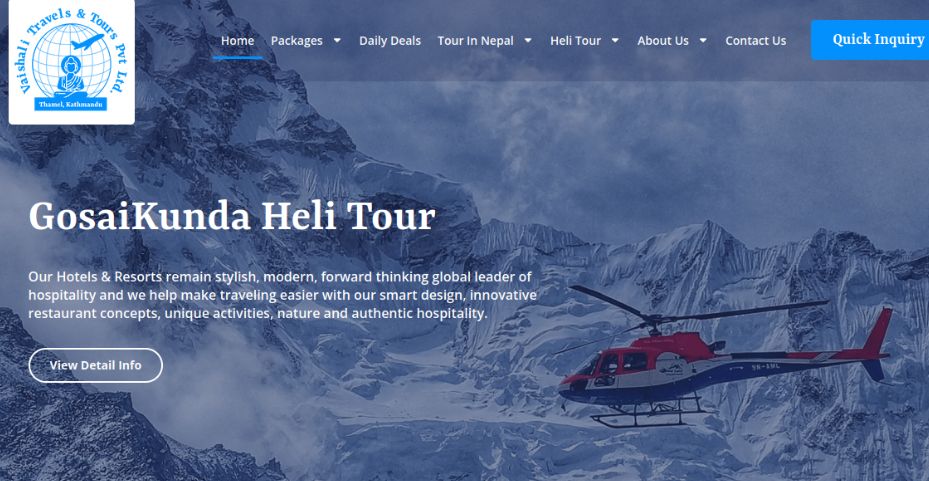Viewport: 929px width, 481px height.
Task: Select the GosaiKunda Heli Tour heading
Action: 232,217
